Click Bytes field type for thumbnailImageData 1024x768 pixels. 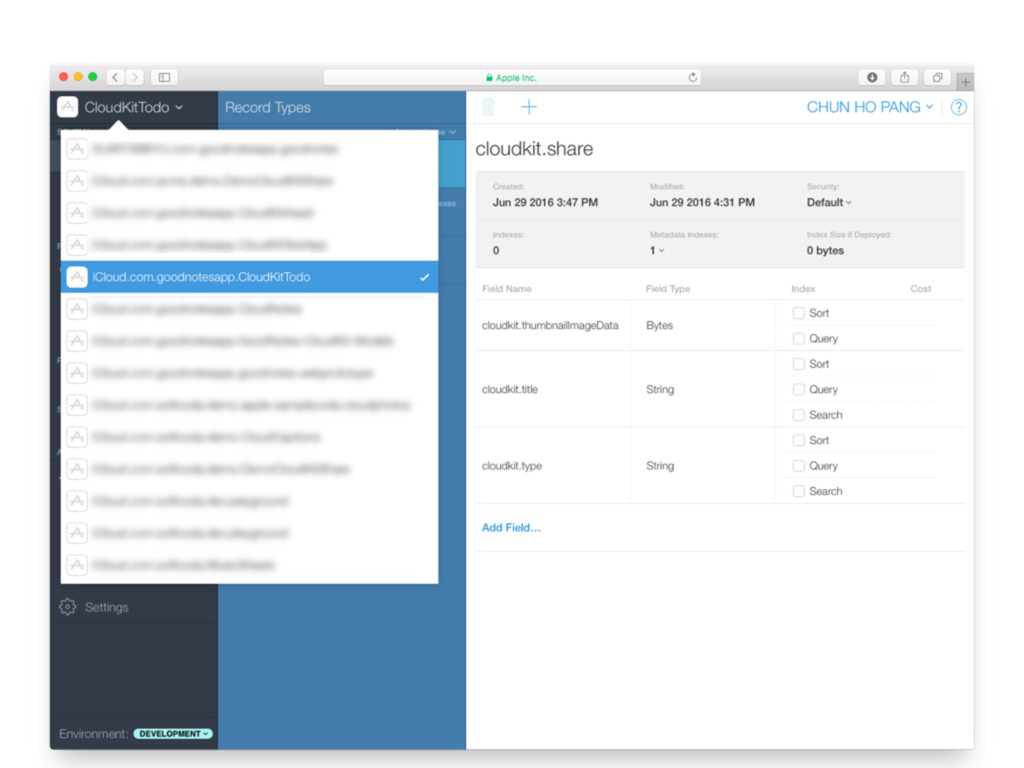660,325
